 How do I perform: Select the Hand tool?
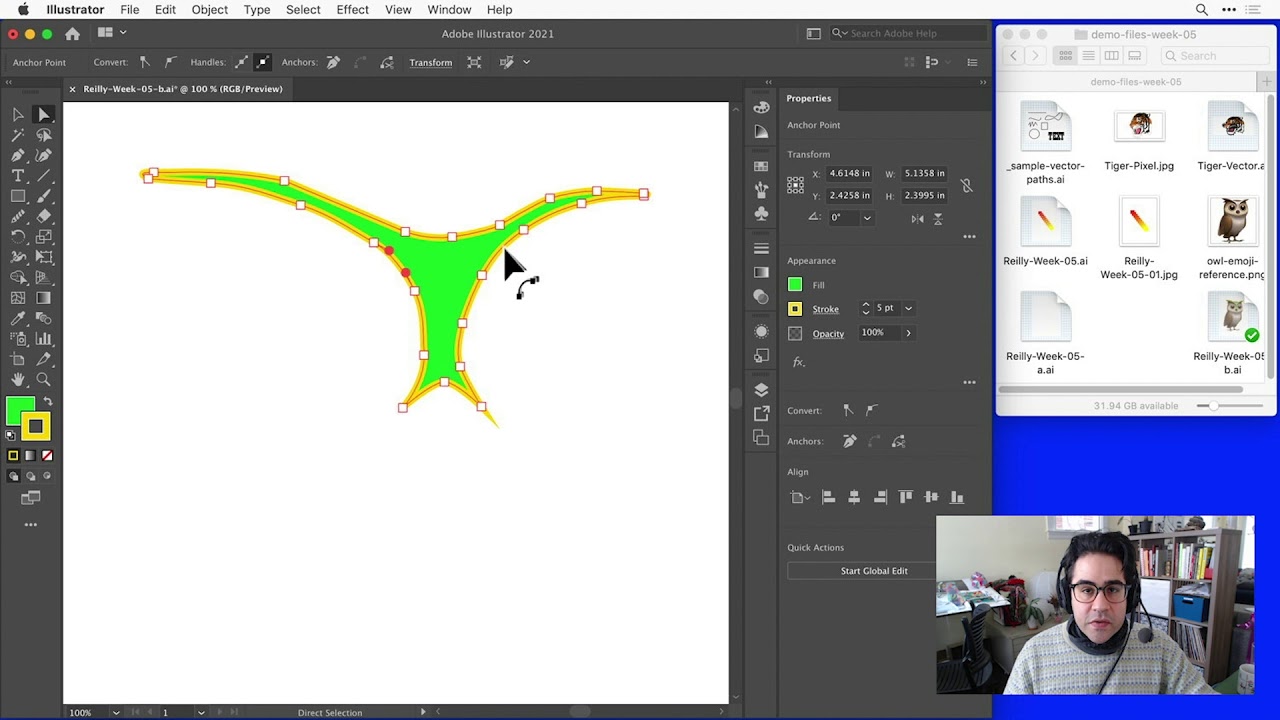[x=18, y=379]
